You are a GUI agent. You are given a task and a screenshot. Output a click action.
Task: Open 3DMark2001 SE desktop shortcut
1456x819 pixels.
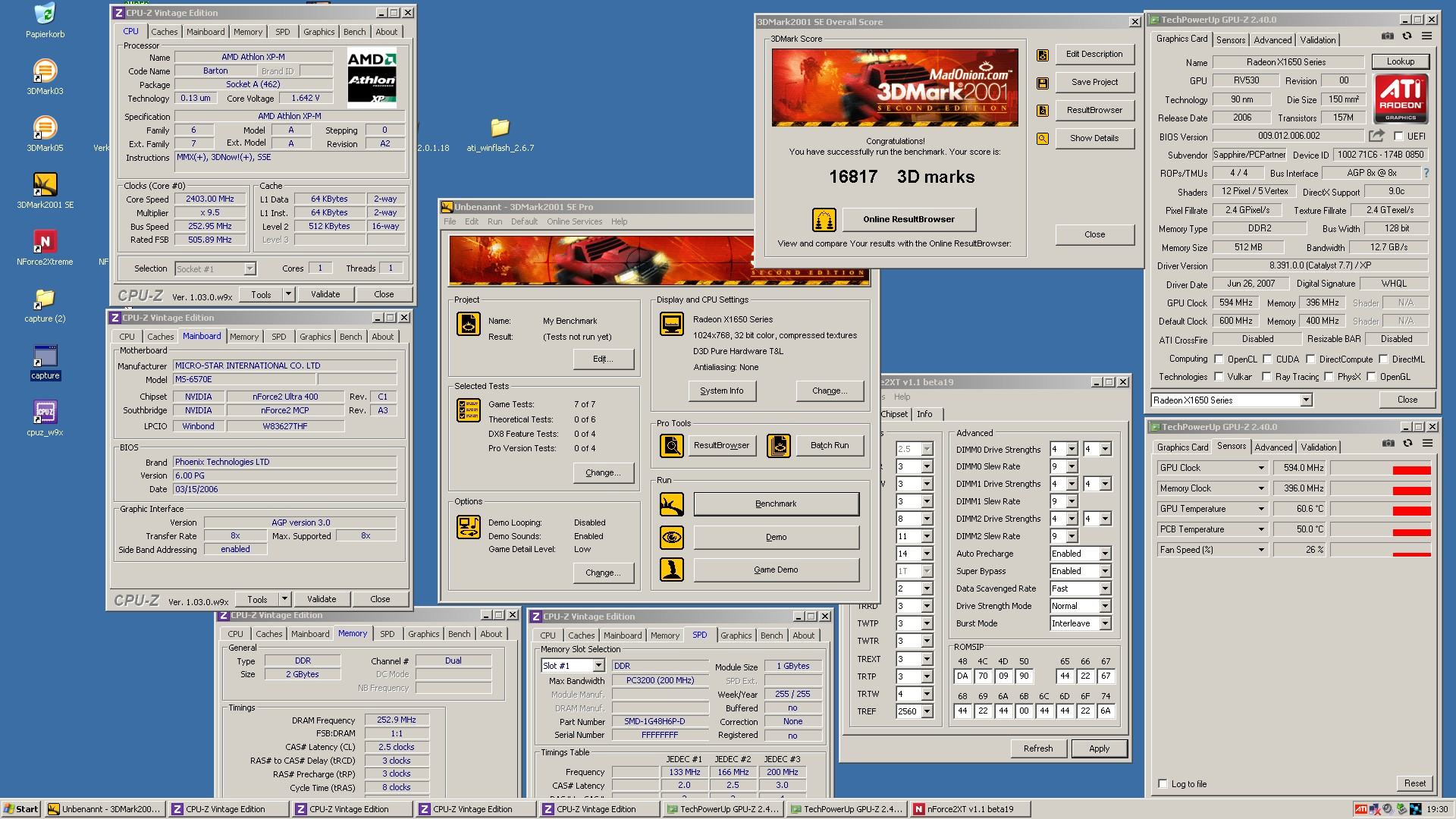click(x=45, y=184)
